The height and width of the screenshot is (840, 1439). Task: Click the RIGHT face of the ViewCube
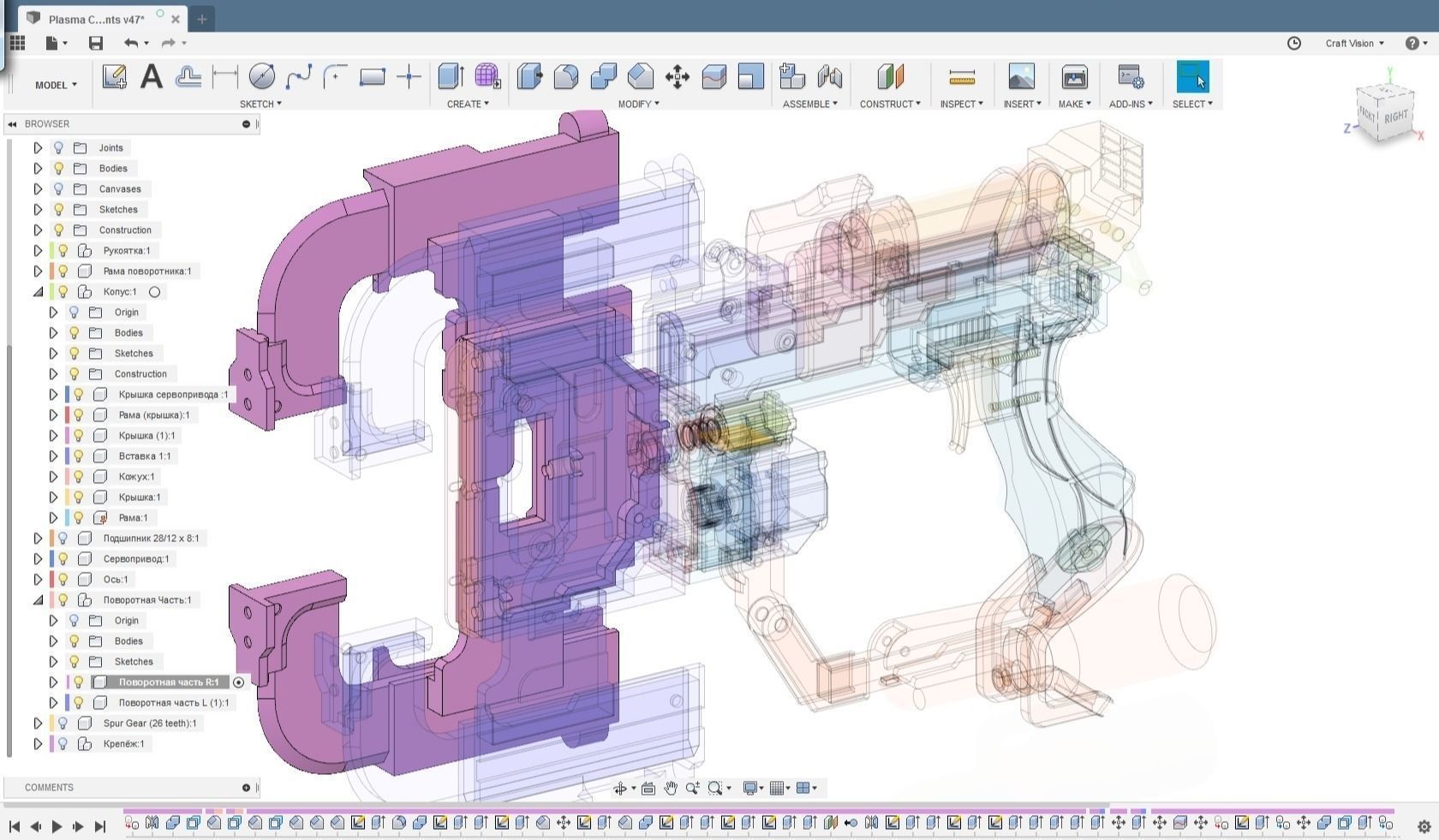coord(1395,117)
